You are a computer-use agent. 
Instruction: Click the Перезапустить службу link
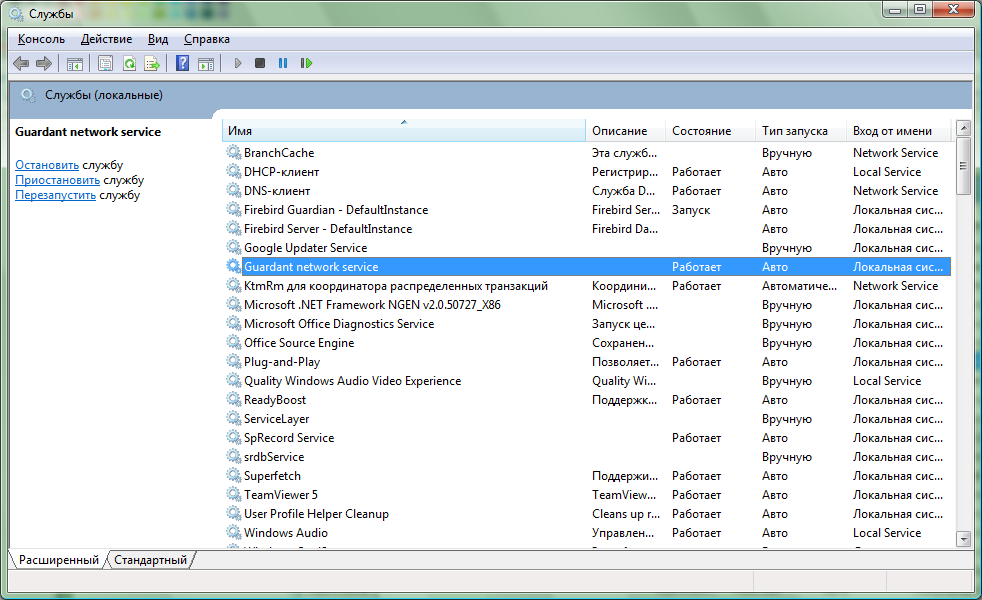click(x=57, y=195)
